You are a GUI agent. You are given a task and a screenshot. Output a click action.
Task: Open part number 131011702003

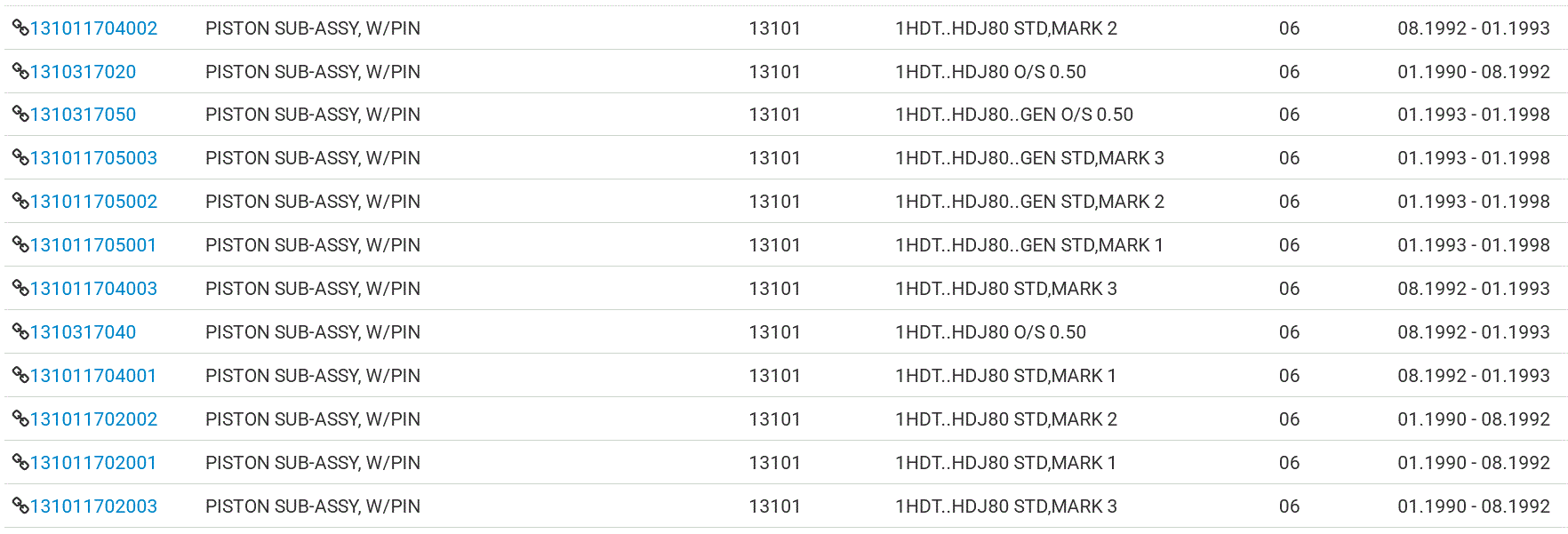pyautogui.click(x=93, y=506)
